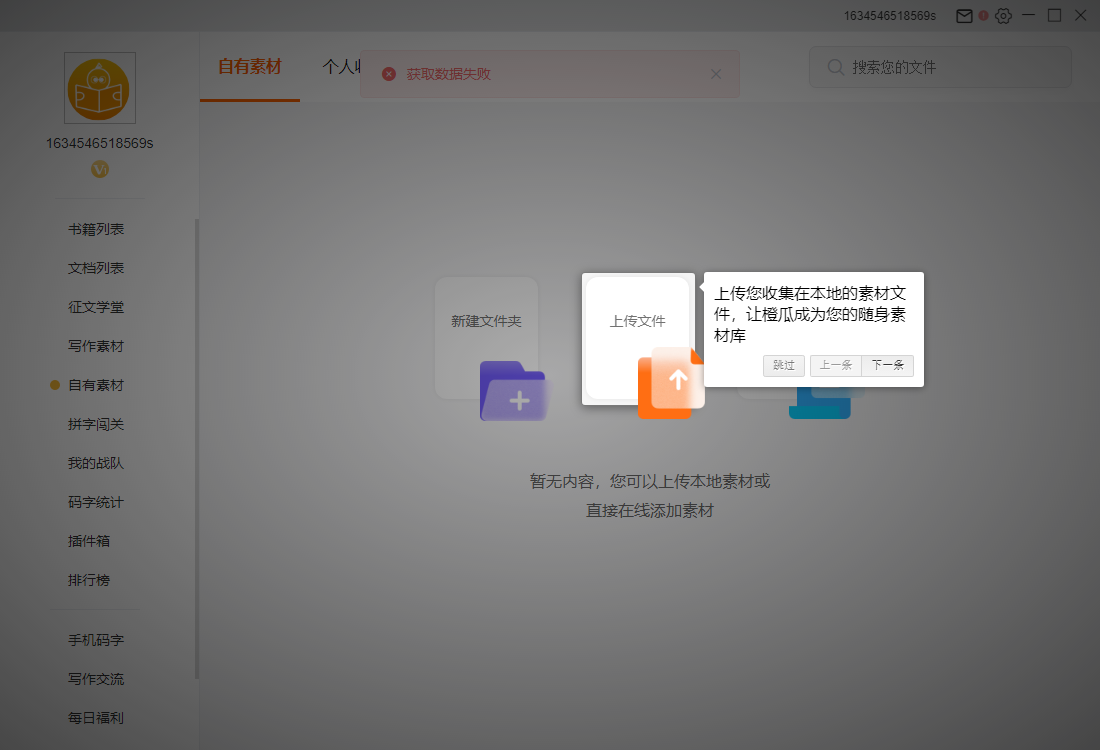Click 上一条 to view previous tip
Viewport: 1100px width, 750px height.
(x=836, y=365)
